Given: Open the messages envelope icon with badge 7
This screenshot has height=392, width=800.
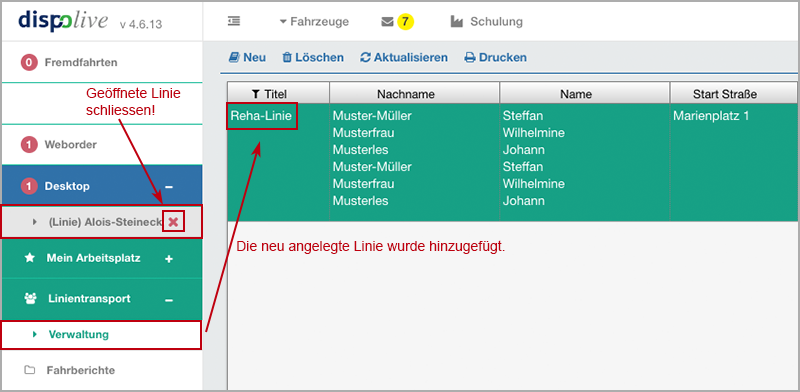Looking at the screenshot, I should (388, 22).
